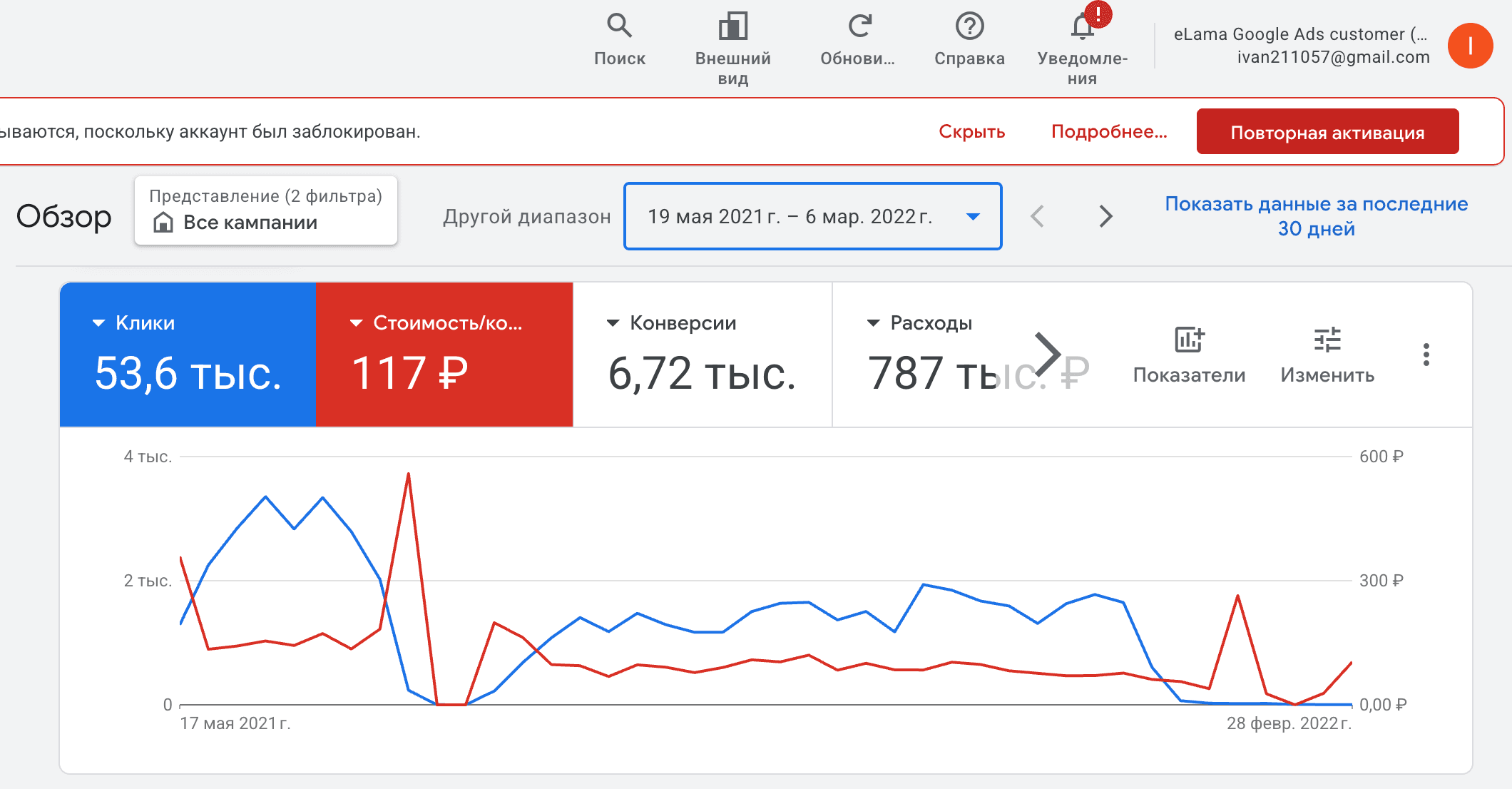1512x789 pixels.
Task: Click the ivan211057@gmail.com account email
Action: pyautogui.click(x=1333, y=57)
